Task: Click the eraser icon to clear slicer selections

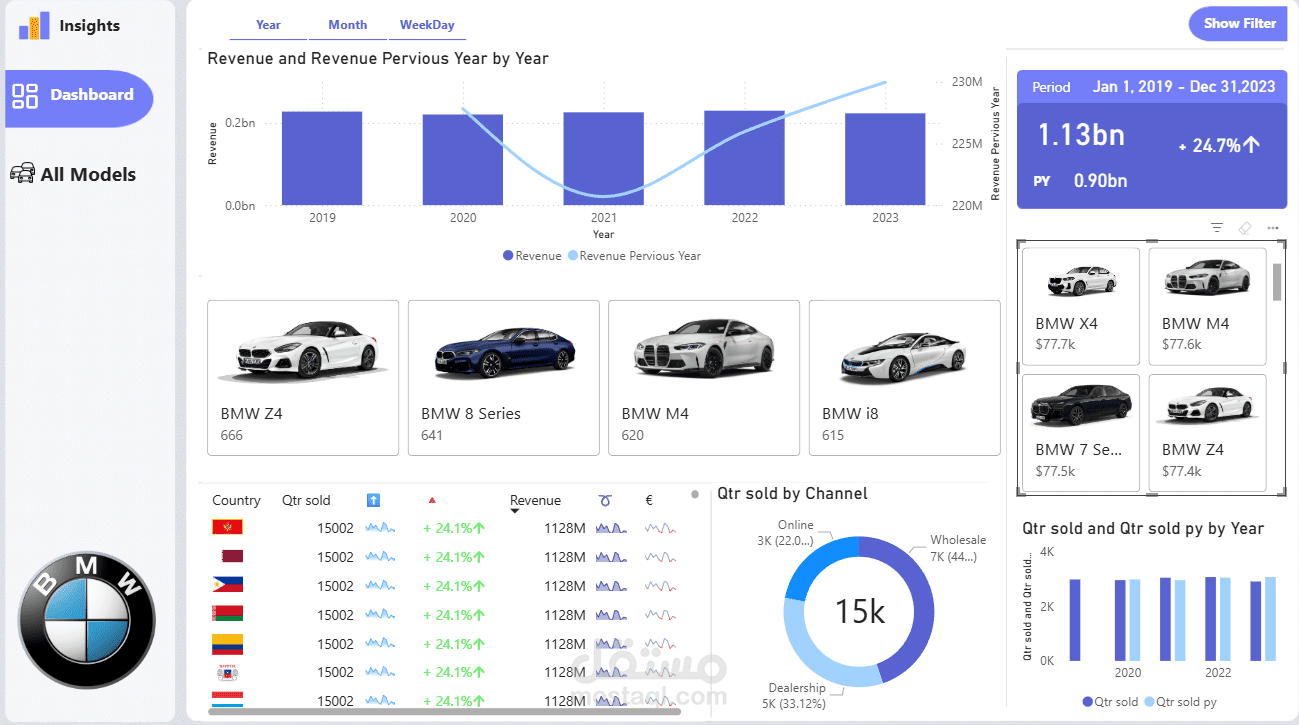Action: pyautogui.click(x=1245, y=228)
